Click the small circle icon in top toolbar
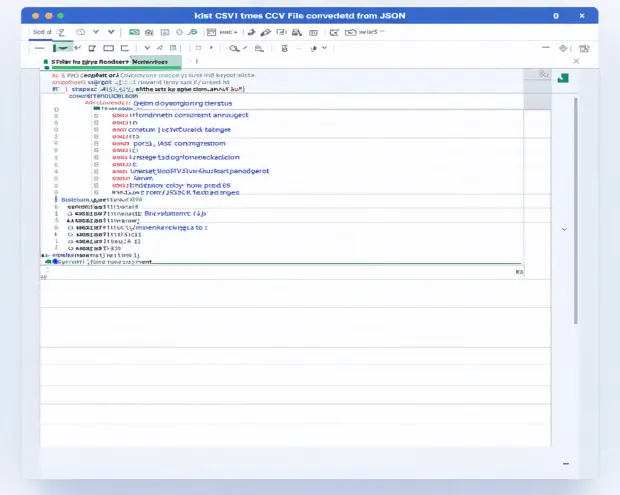Screen dimensions: 620x495 179,32
